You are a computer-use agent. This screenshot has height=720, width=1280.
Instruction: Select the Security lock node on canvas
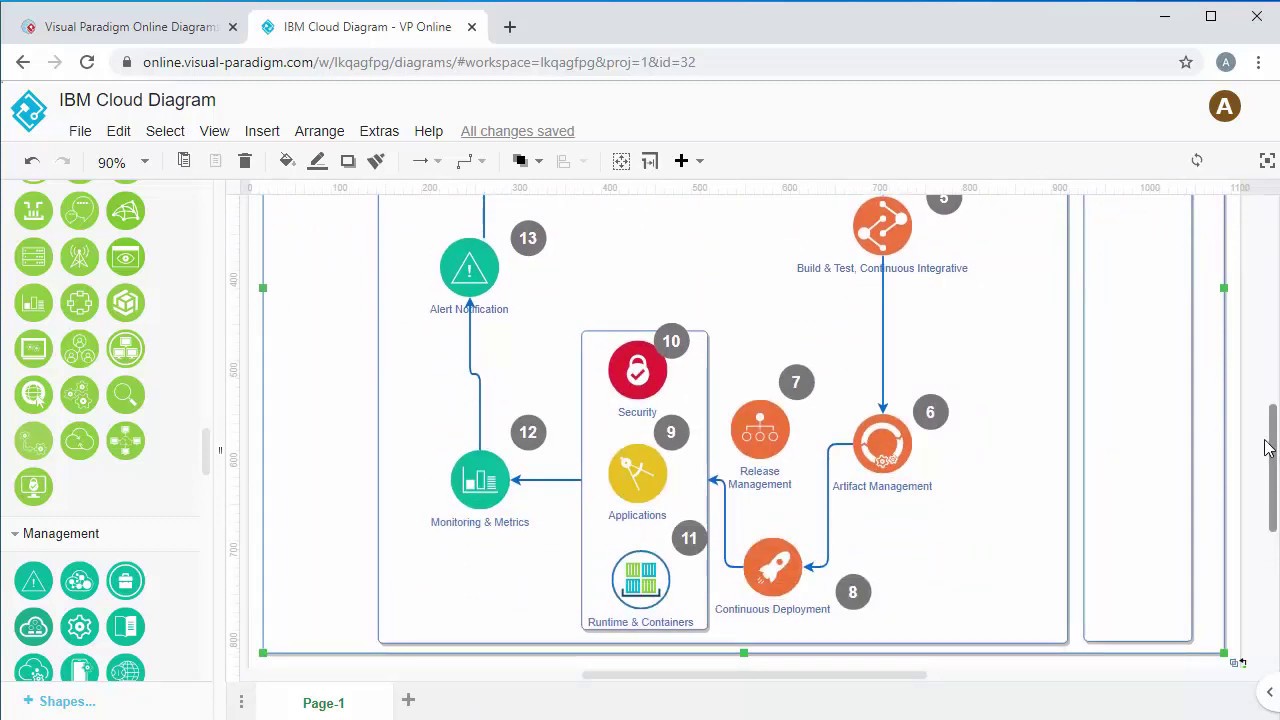(x=637, y=371)
